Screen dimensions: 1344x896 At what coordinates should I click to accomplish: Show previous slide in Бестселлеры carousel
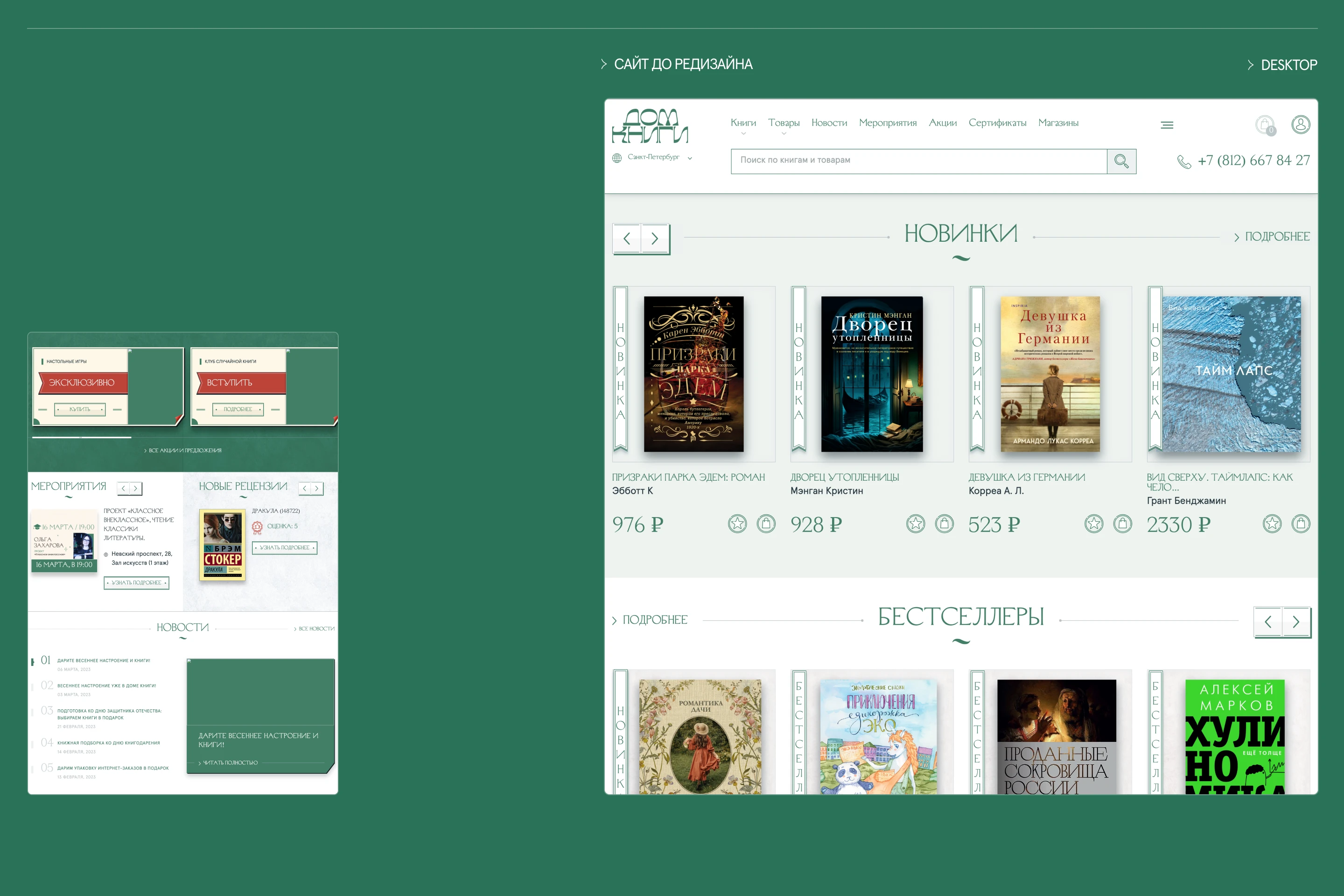tap(1268, 622)
